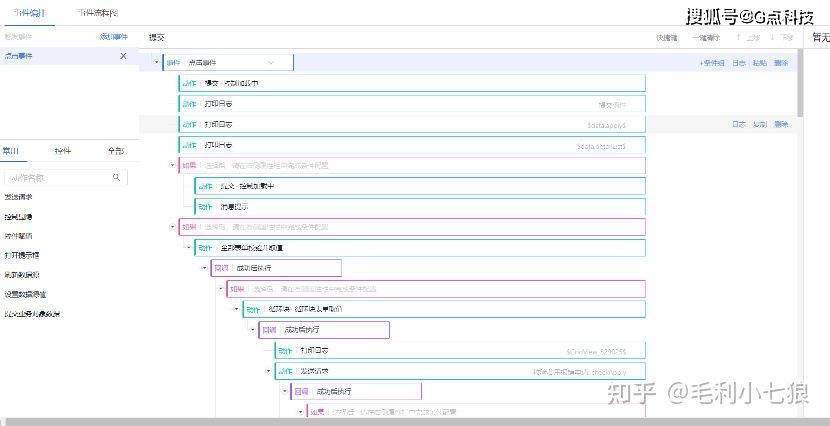Click the magnifier icon in action search box
The width and height of the screenshot is (830, 426).
[x=116, y=178]
